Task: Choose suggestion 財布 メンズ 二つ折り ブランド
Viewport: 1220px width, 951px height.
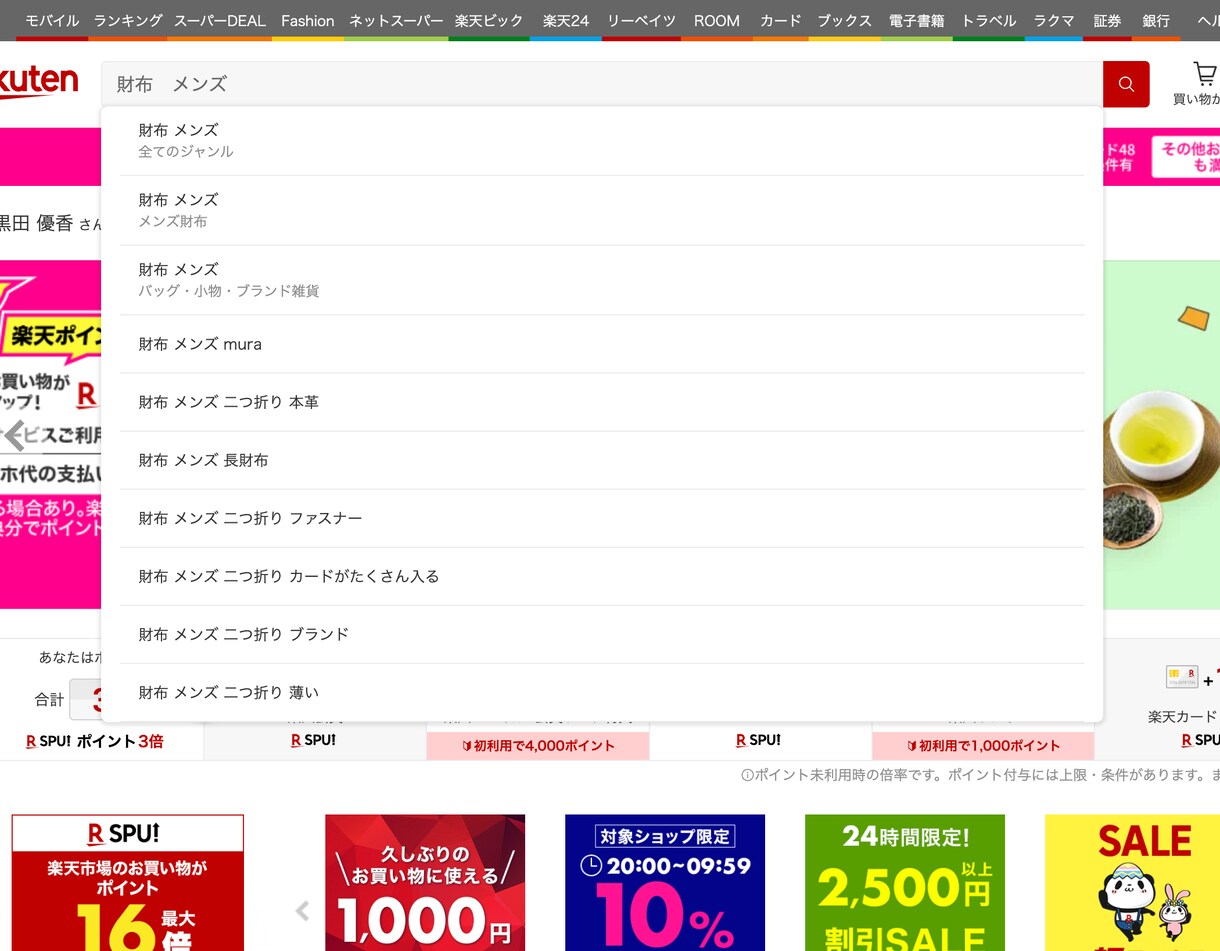Action: (x=602, y=634)
